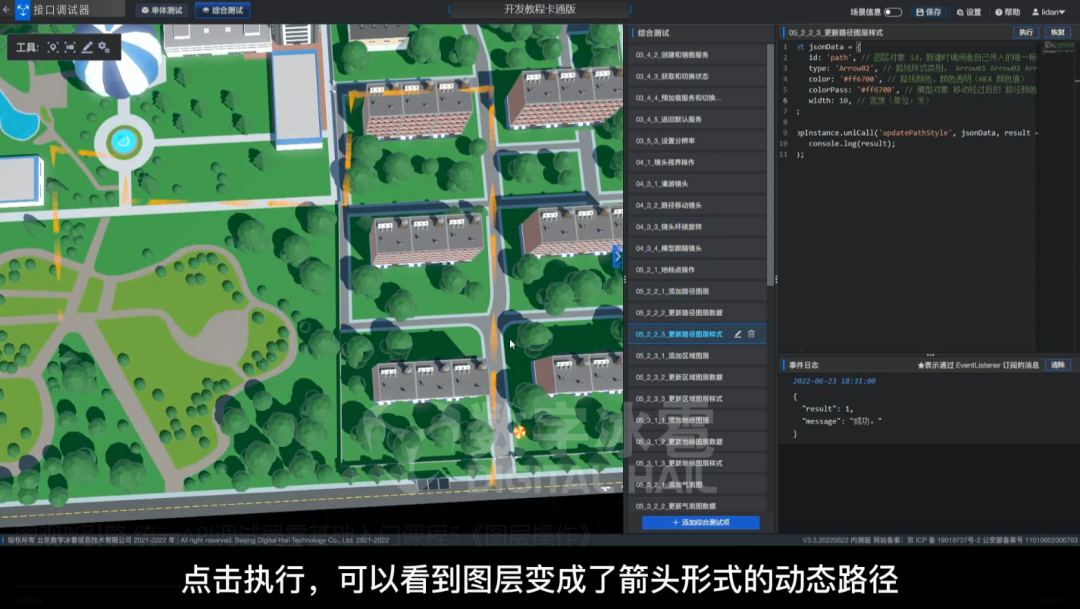The height and width of the screenshot is (609, 1080).
Task: Click the color '#ff6700' value on line 4
Action: tap(858, 79)
